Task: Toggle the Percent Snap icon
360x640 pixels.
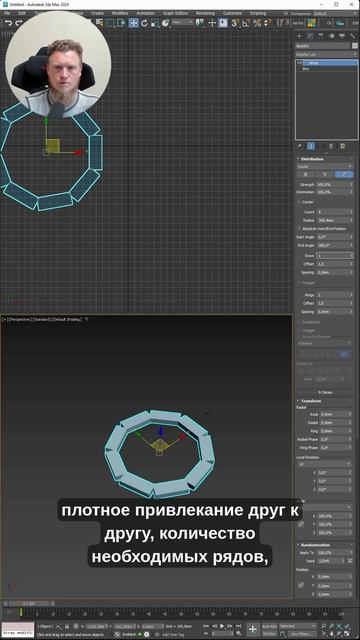Action: coord(257,23)
